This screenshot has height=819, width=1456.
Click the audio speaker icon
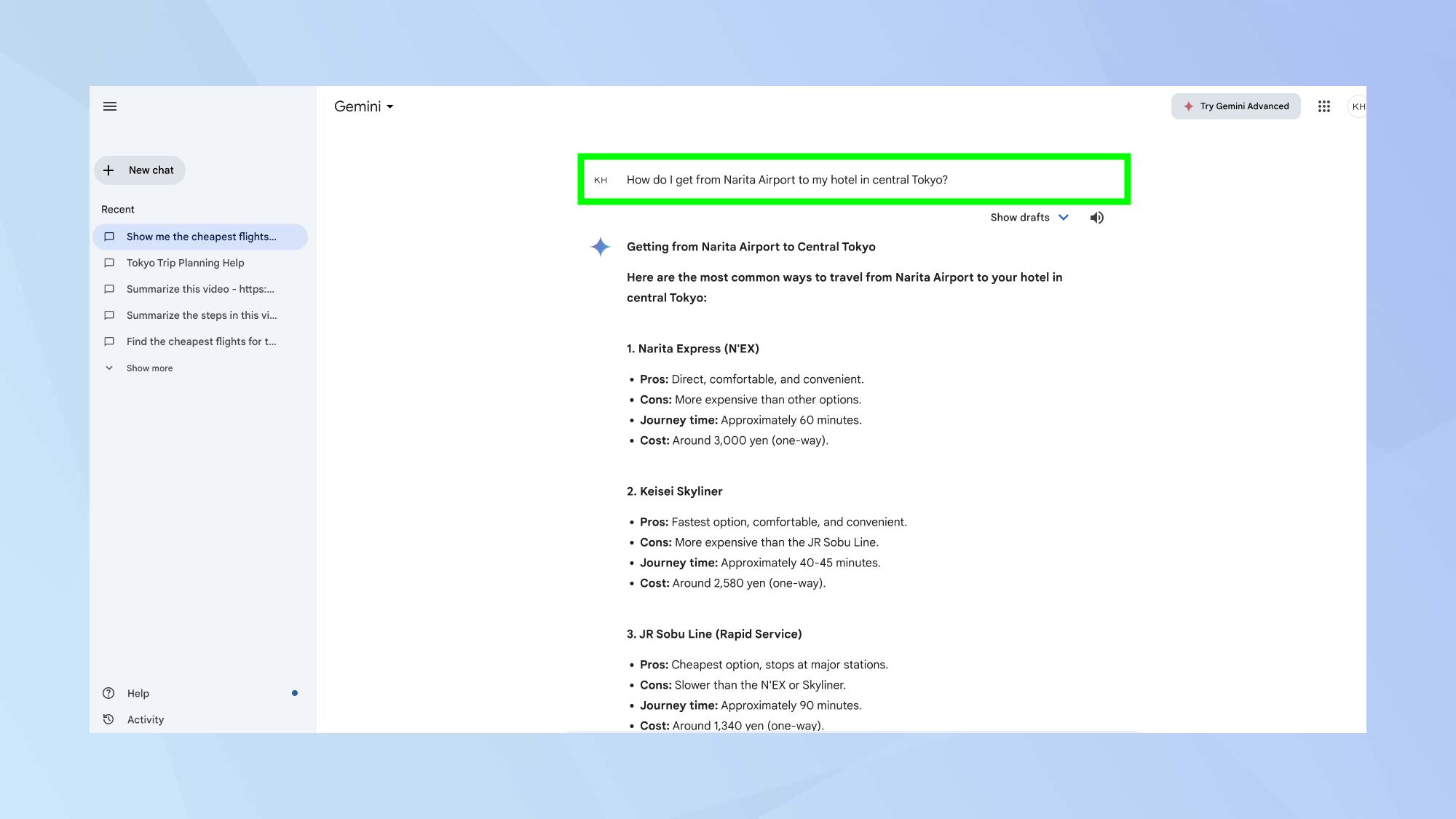pos(1097,217)
